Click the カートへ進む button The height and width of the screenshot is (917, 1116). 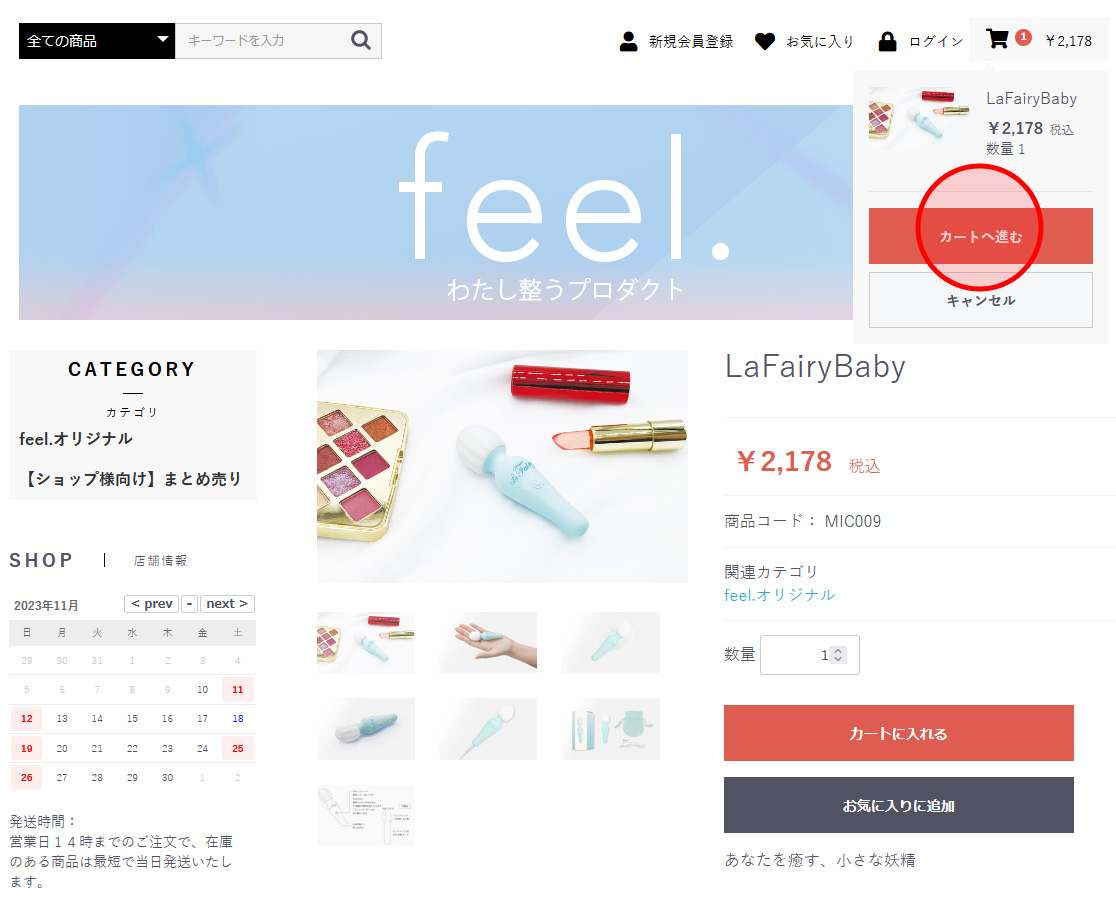(981, 236)
